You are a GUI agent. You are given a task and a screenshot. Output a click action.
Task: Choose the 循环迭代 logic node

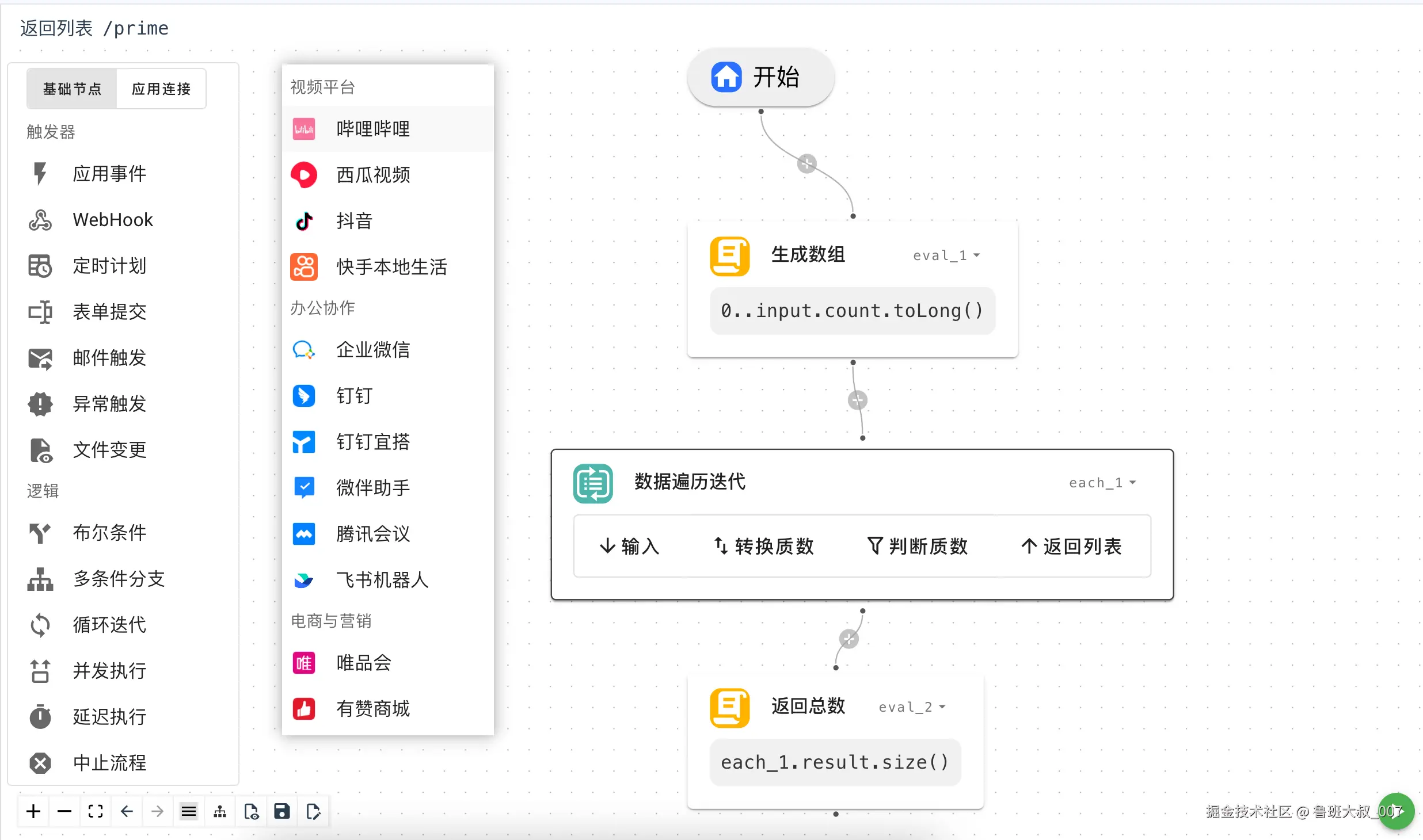tap(109, 625)
